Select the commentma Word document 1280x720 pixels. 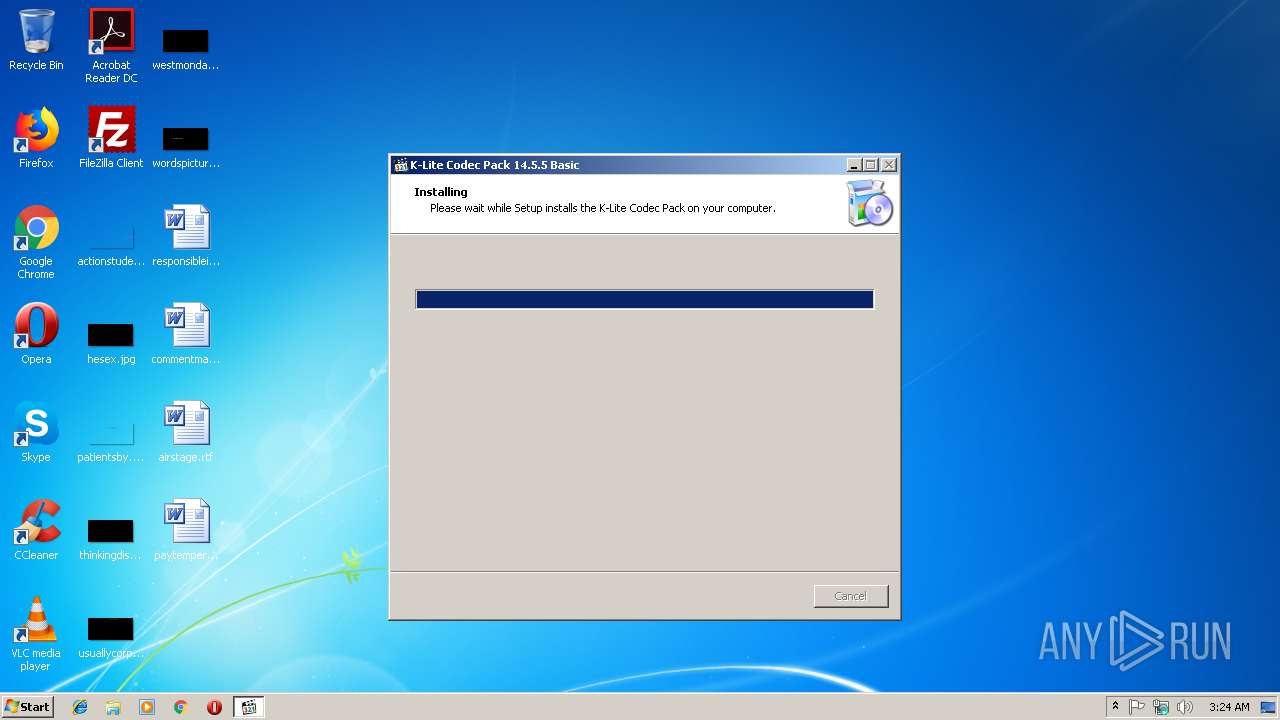(x=186, y=334)
